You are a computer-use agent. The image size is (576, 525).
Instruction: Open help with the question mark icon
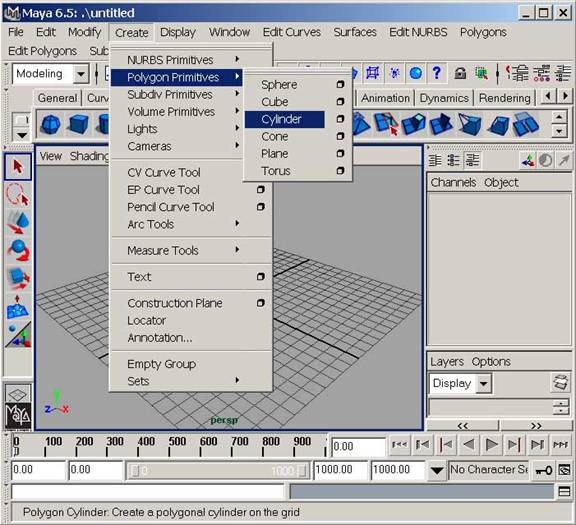(436, 73)
